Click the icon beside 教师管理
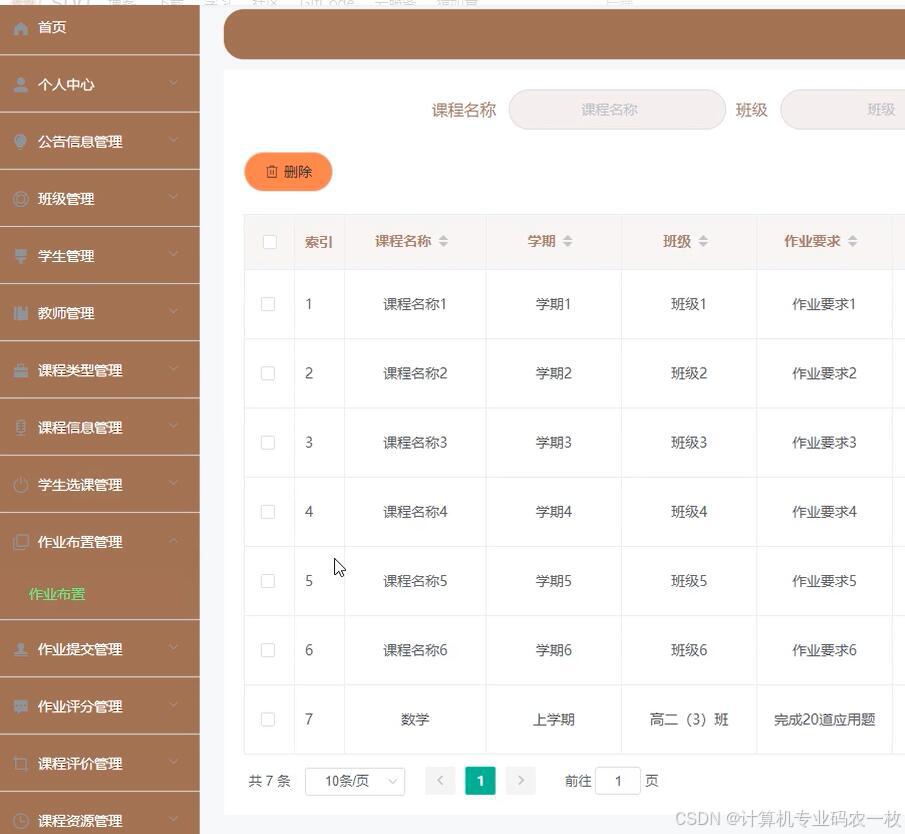This screenshot has width=905, height=834. (21, 313)
